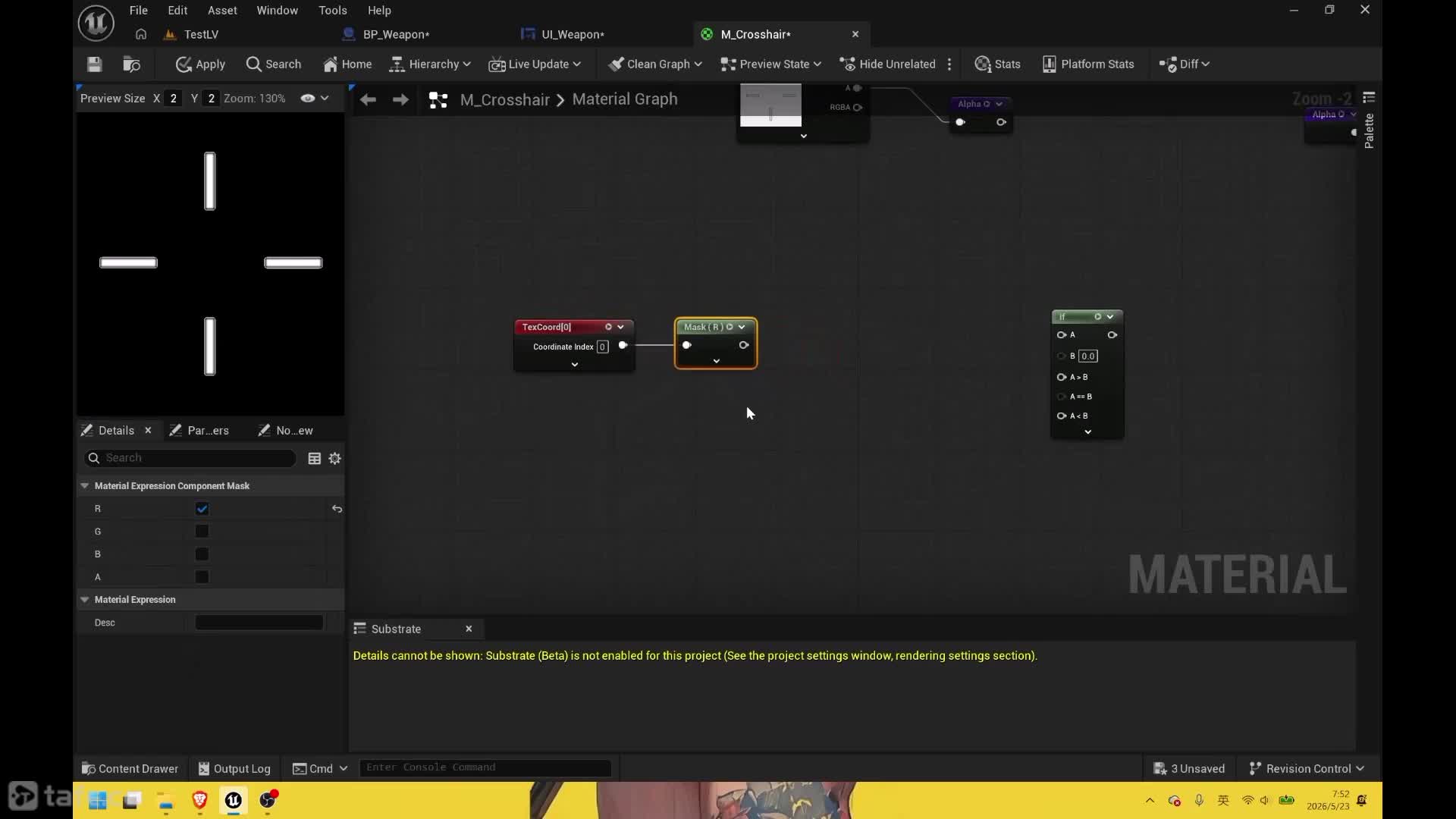Click the home level icon beside TestLV
Screen dimensions: 1456x819
click(x=141, y=34)
